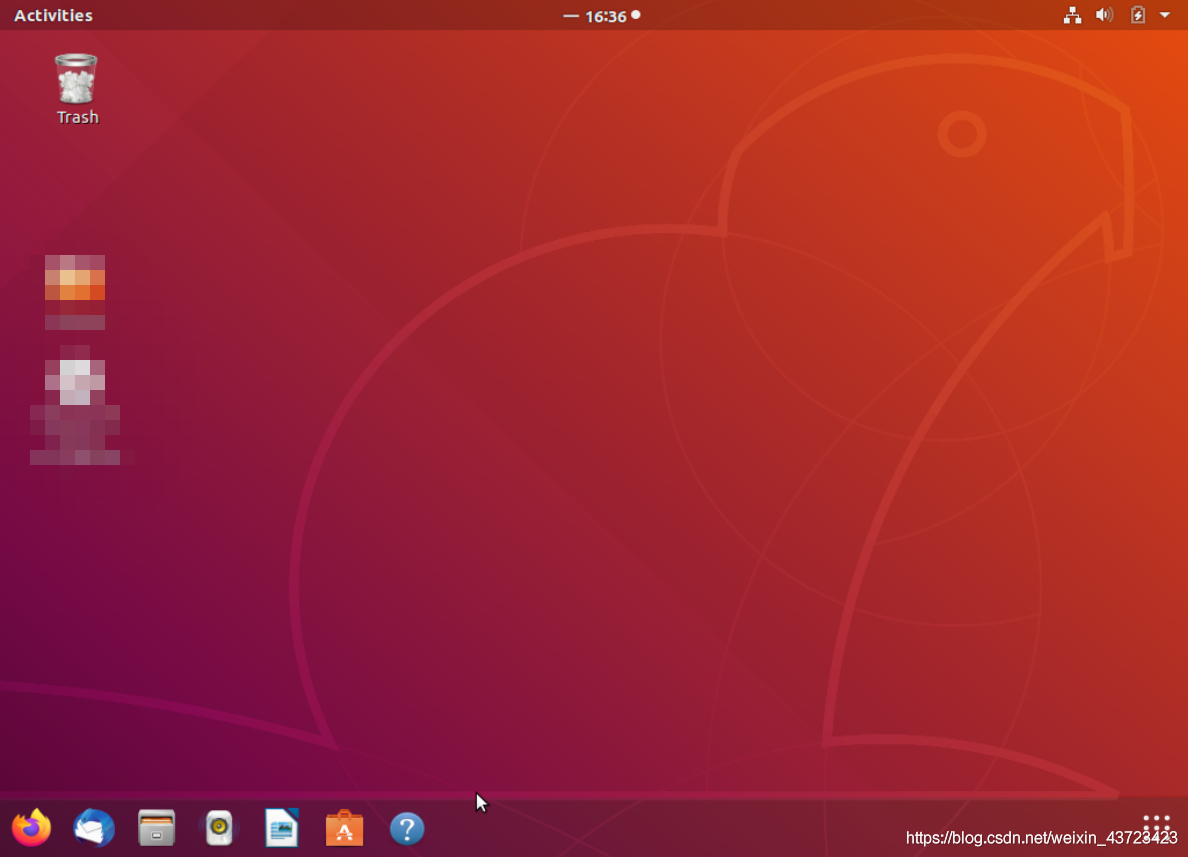This screenshot has width=1188, height=857.
Task: Launch Firefox from the dock
Action: 31,827
